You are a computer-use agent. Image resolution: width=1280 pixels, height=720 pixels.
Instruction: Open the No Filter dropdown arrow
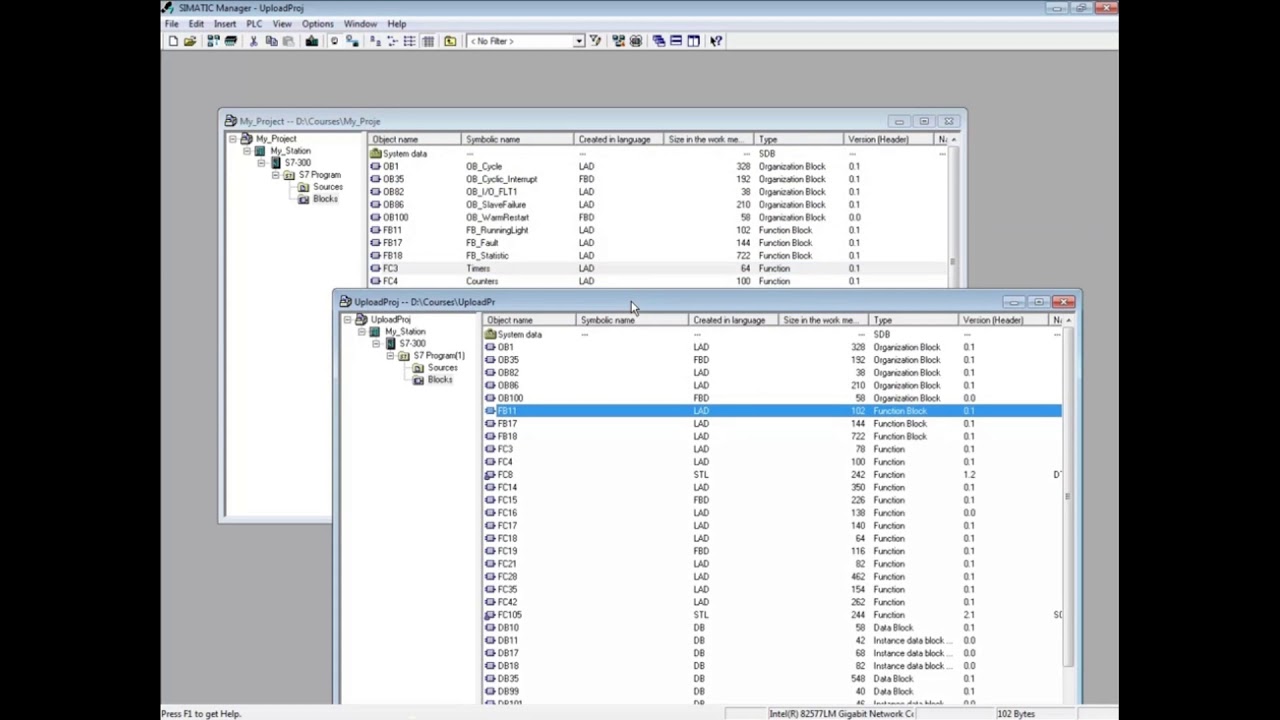coord(578,41)
